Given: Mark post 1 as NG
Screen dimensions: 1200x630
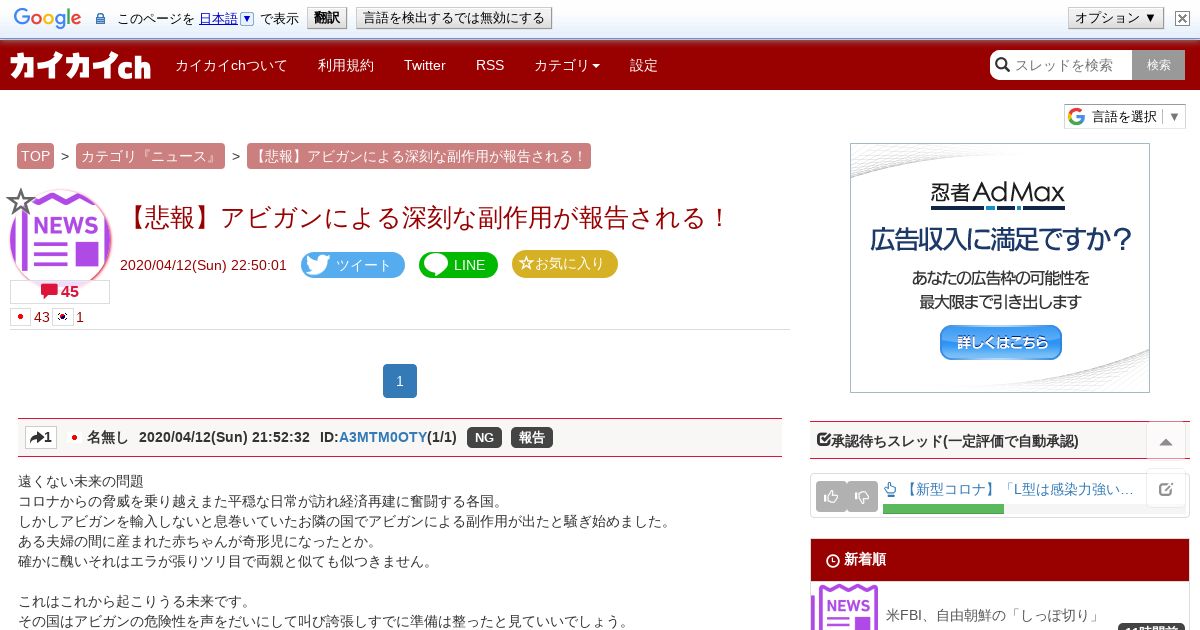Looking at the screenshot, I should tap(484, 437).
